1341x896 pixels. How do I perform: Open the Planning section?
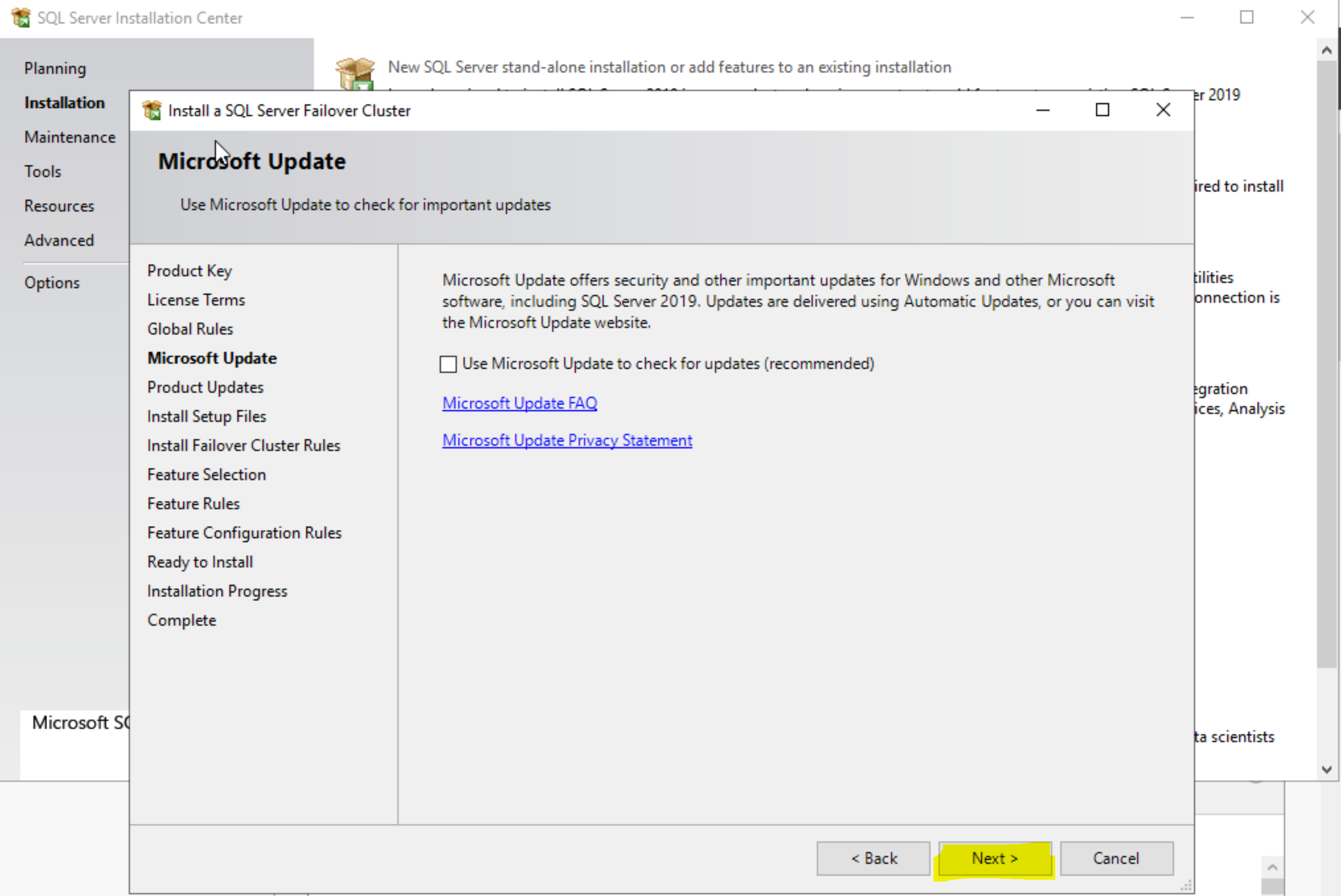pyautogui.click(x=55, y=68)
